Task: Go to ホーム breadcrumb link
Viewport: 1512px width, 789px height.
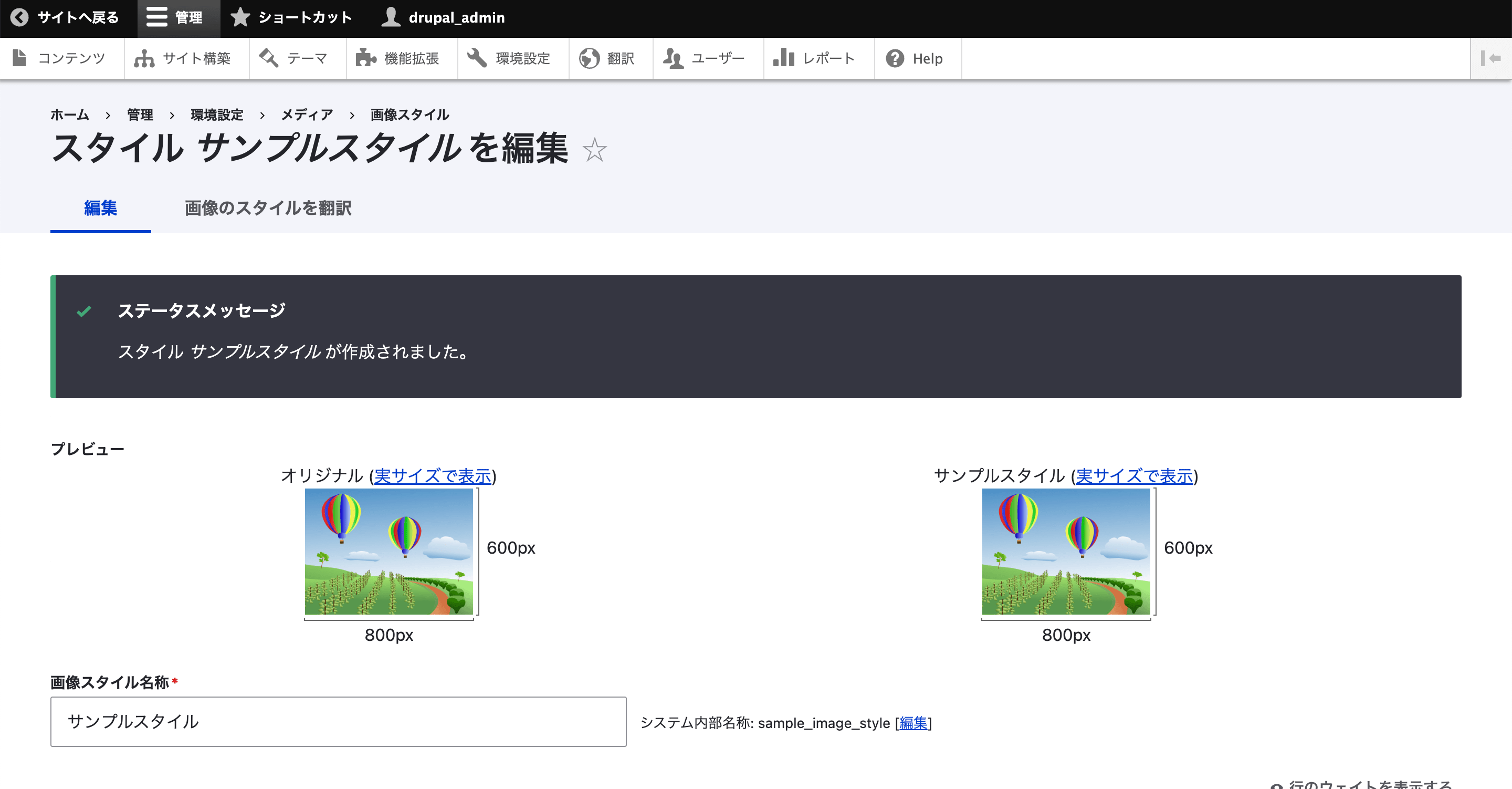Action: 70,115
